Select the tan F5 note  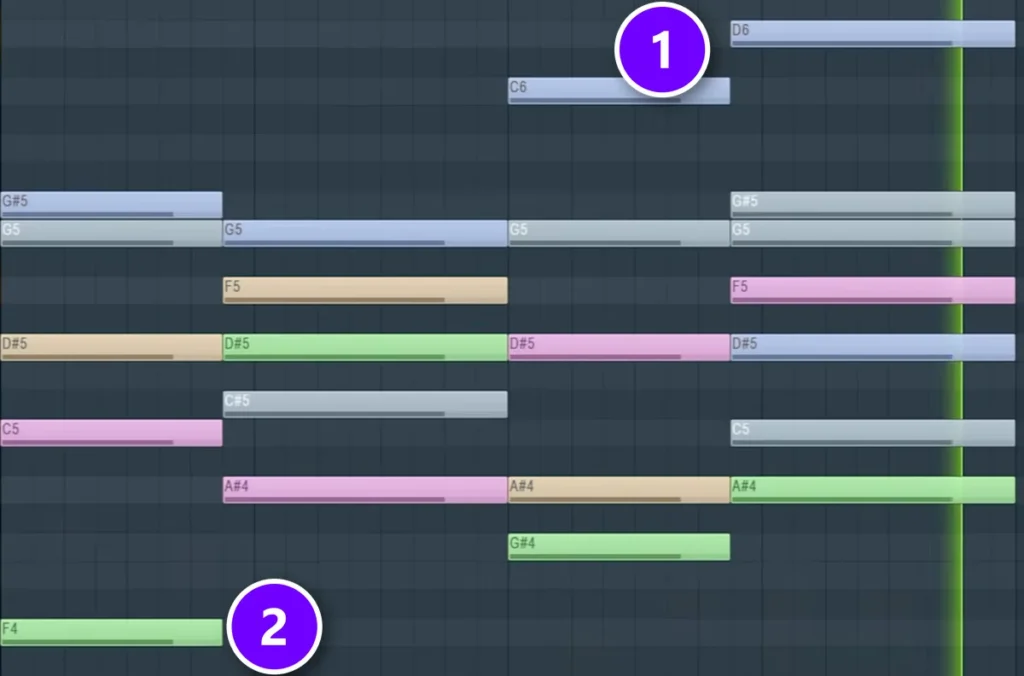pos(365,290)
